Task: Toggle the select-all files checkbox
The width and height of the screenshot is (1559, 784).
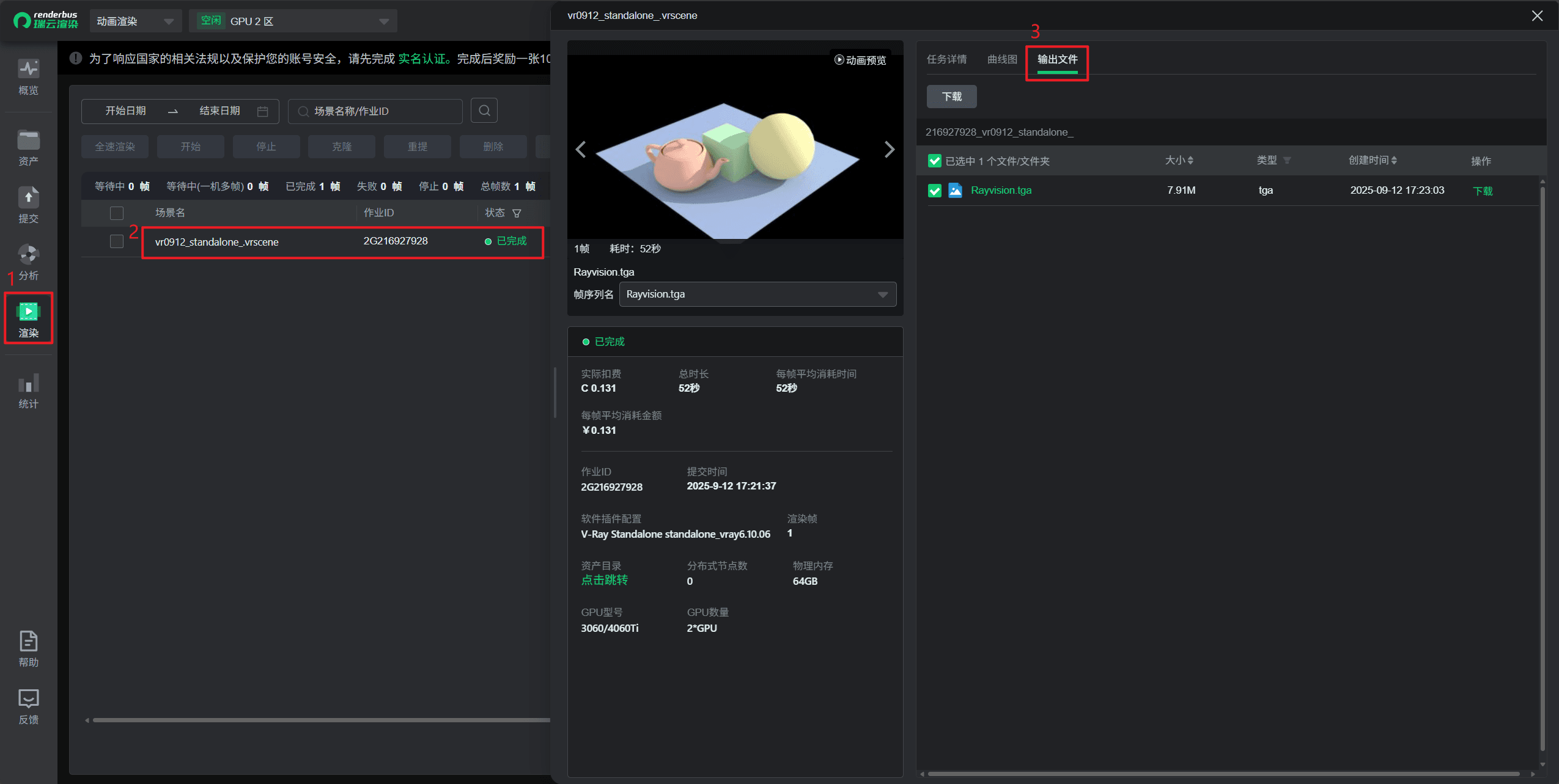Action: (x=934, y=161)
